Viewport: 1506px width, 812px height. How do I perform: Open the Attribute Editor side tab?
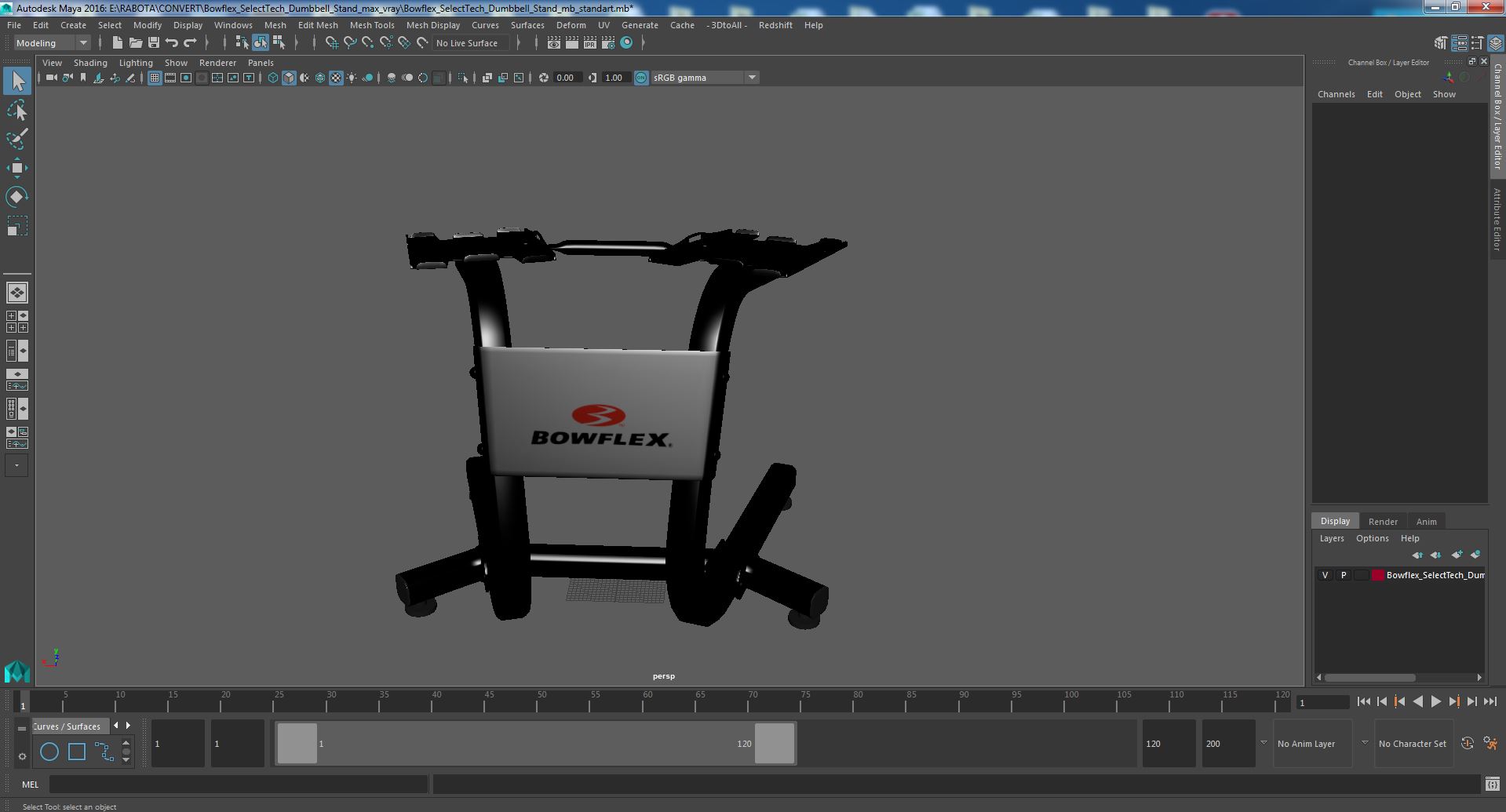(x=1497, y=220)
